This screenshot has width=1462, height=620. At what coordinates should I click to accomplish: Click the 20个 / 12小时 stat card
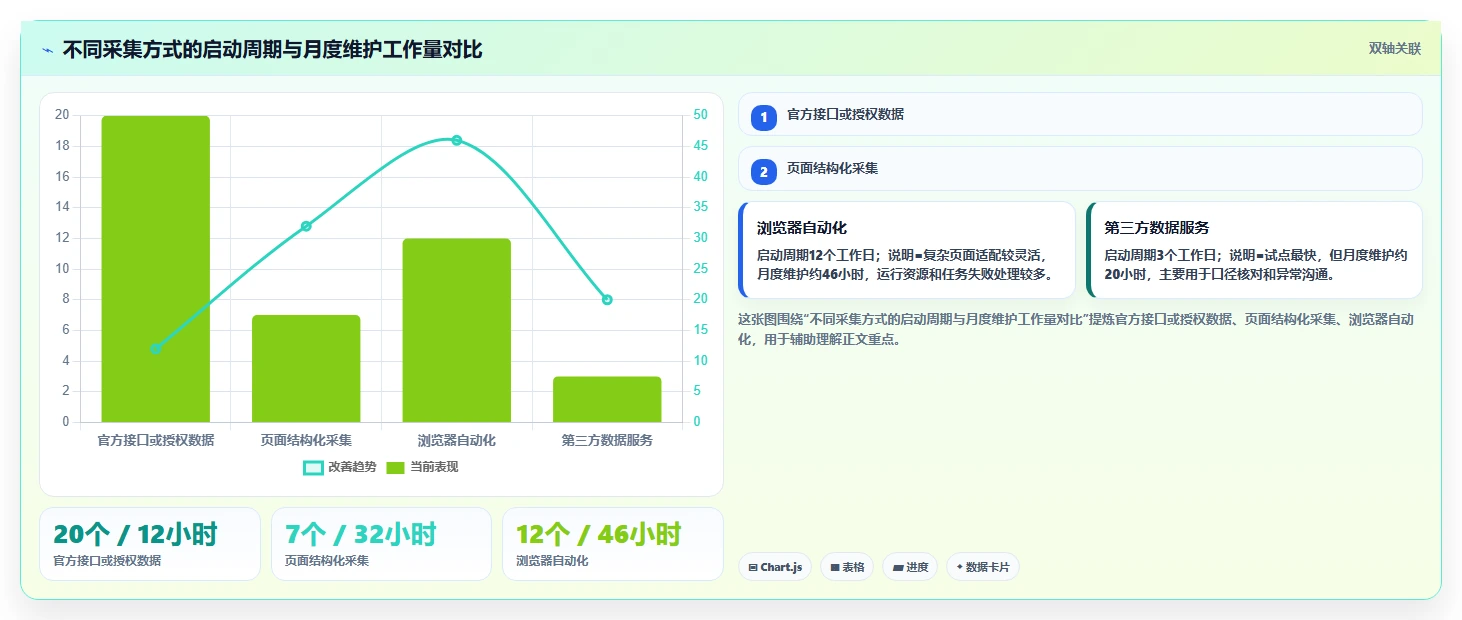coord(150,544)
